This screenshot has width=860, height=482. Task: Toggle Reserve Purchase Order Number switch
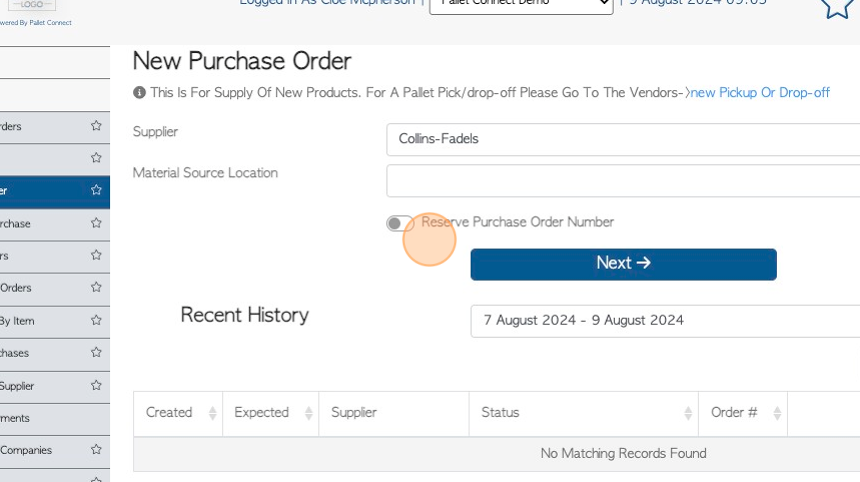pyautogui.click(x=399, y=223)
